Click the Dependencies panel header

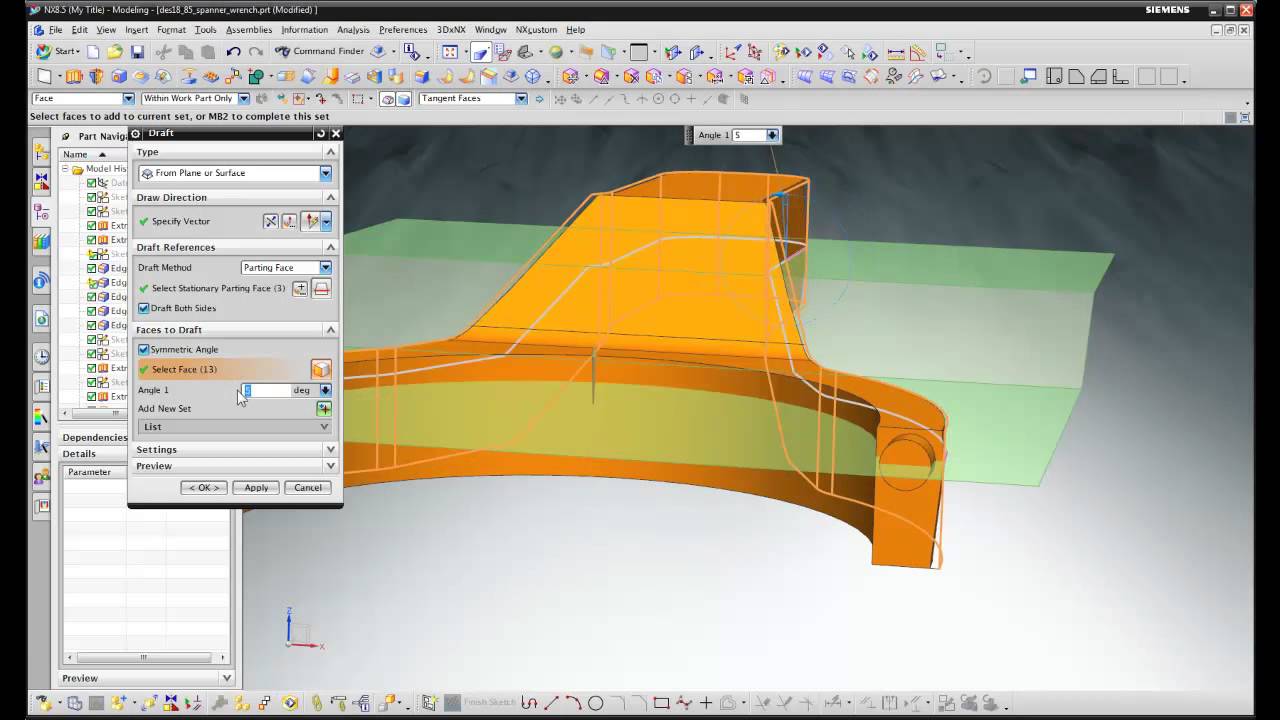tap(94, 437)
